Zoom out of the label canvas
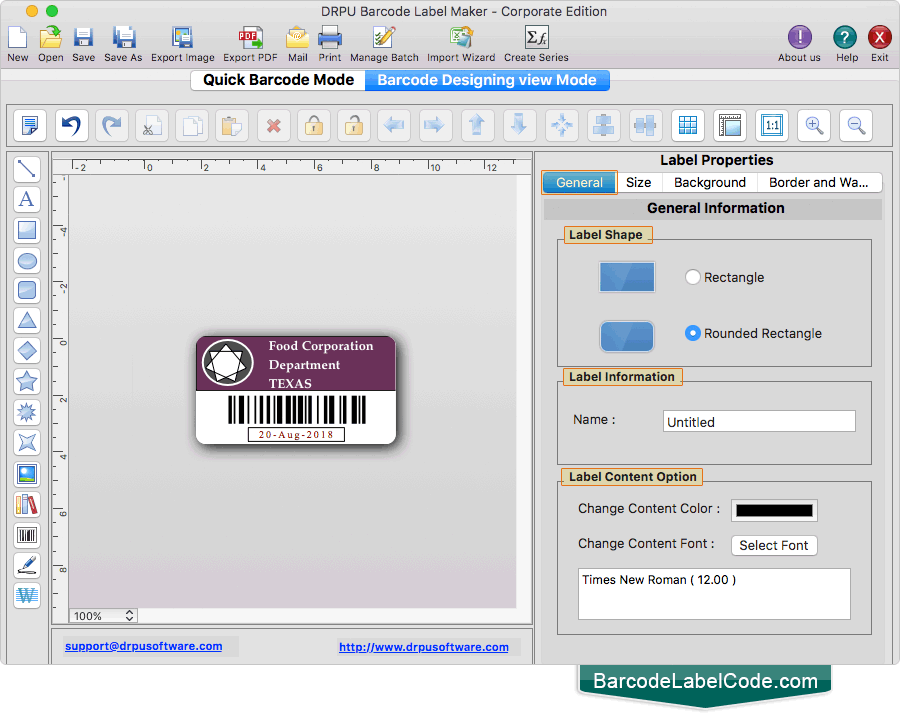900x713 pixels. click(856, 125)
